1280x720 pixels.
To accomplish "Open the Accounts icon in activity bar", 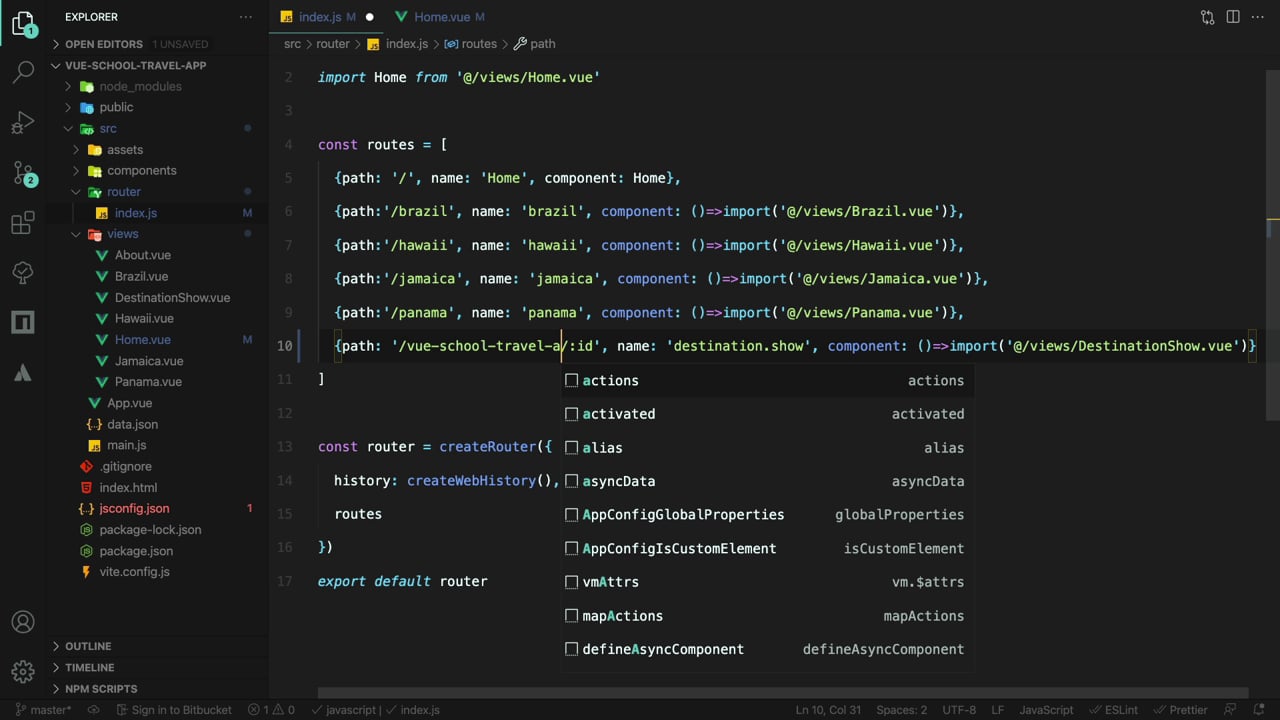I will click(22, 622).
